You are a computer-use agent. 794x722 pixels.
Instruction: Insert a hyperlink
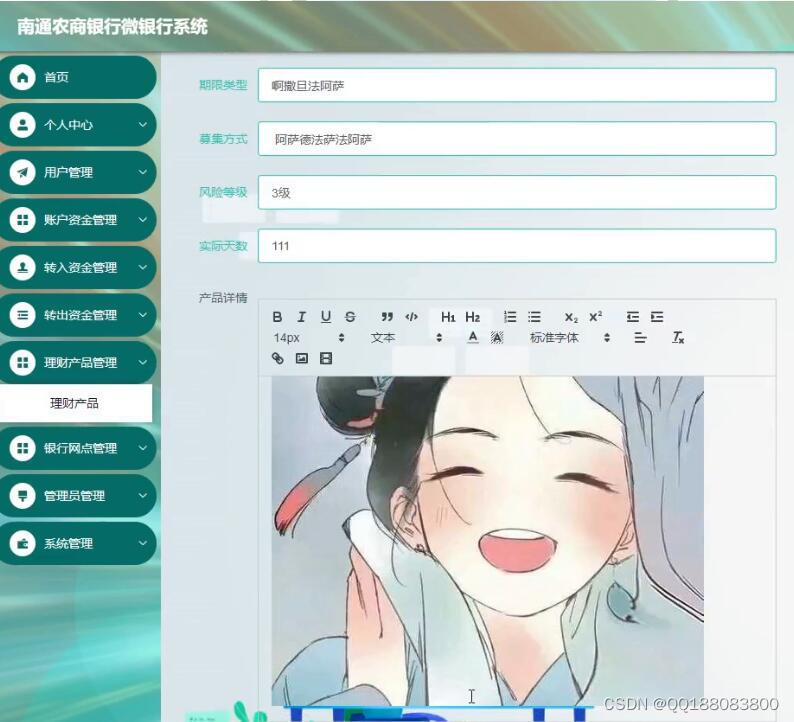coord(277,358)
